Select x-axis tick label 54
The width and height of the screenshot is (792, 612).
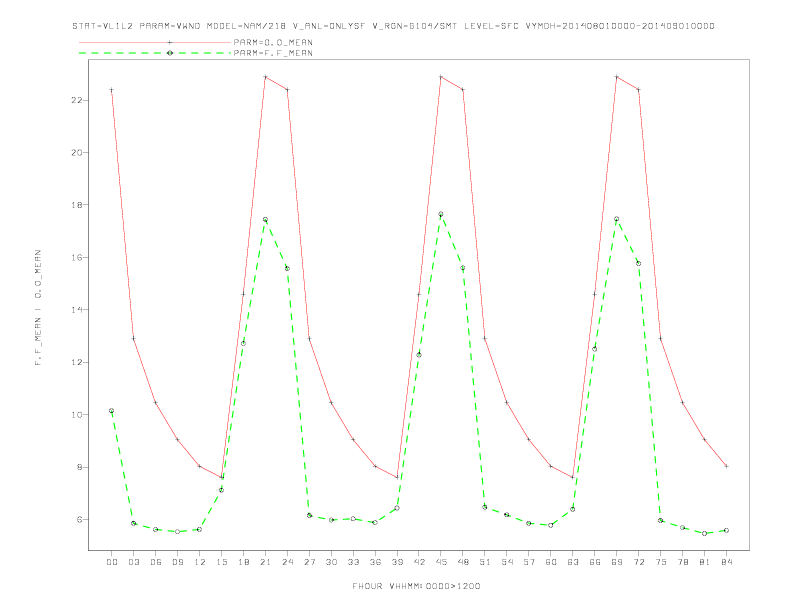click(507, 562)
